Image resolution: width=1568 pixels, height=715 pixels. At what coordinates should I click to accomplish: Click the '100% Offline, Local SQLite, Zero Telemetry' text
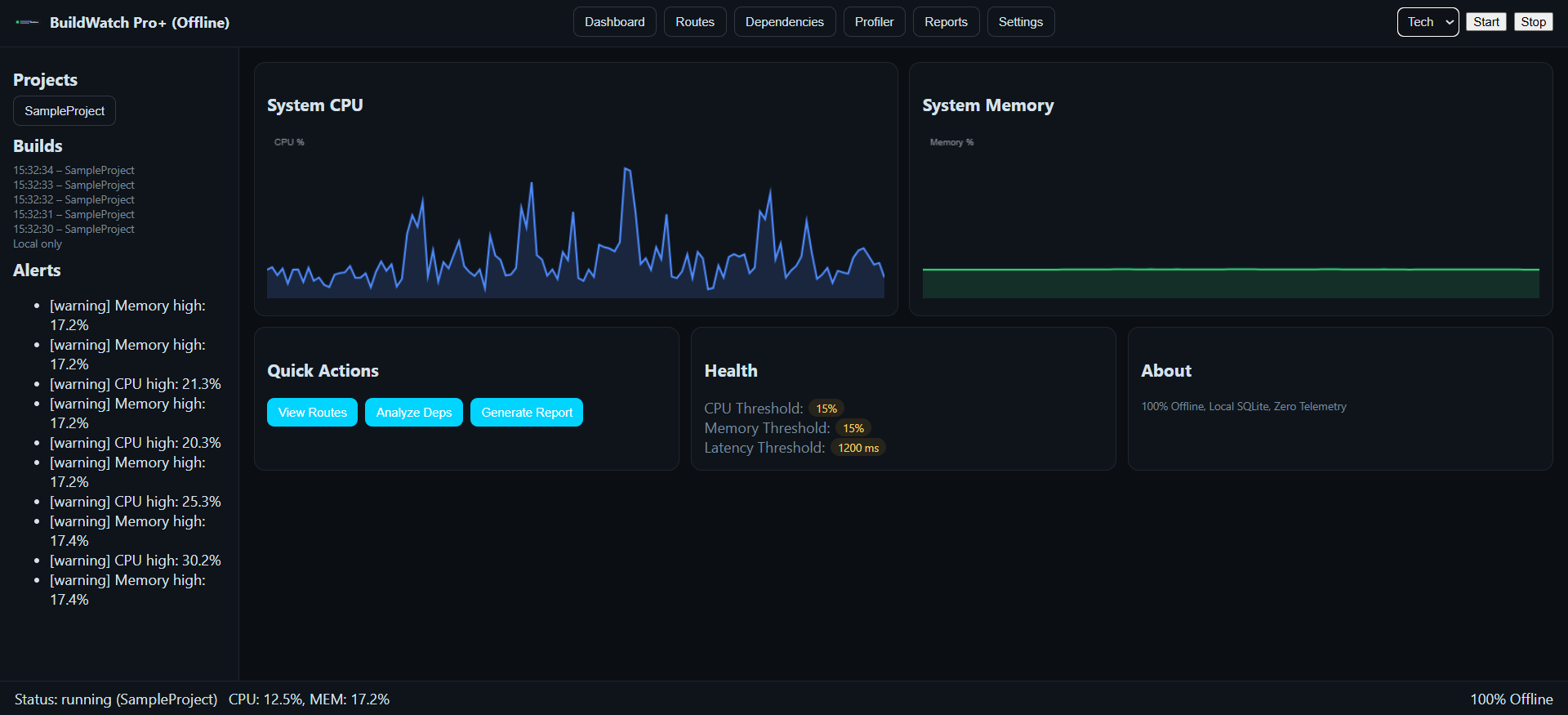coord(1244,406)
